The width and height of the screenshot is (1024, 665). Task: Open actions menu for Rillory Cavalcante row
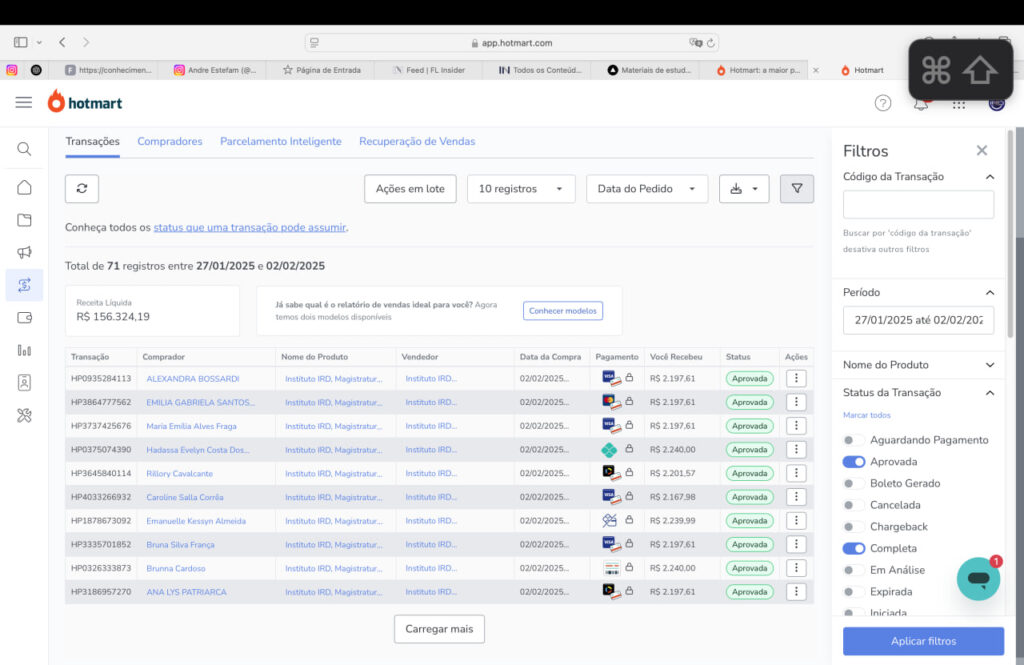[796, 473]
